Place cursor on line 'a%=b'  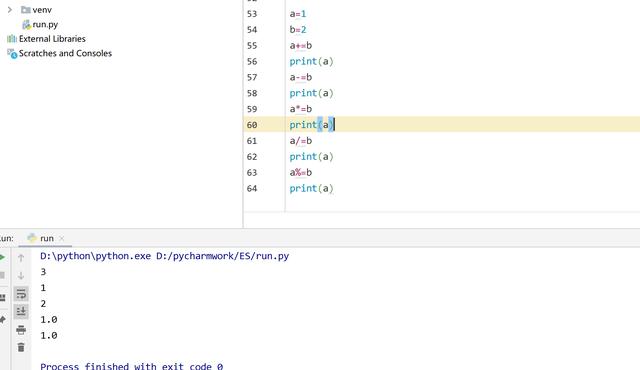click(x=301, y=173)
